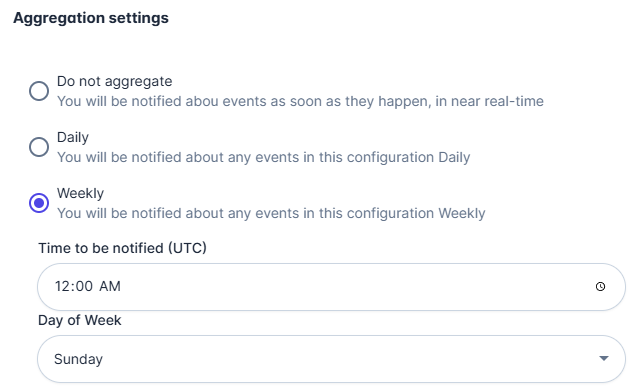Click the Aggregation settings heading
The width and height of the screenshot is (634, 391).
click(x=91, y=18)
